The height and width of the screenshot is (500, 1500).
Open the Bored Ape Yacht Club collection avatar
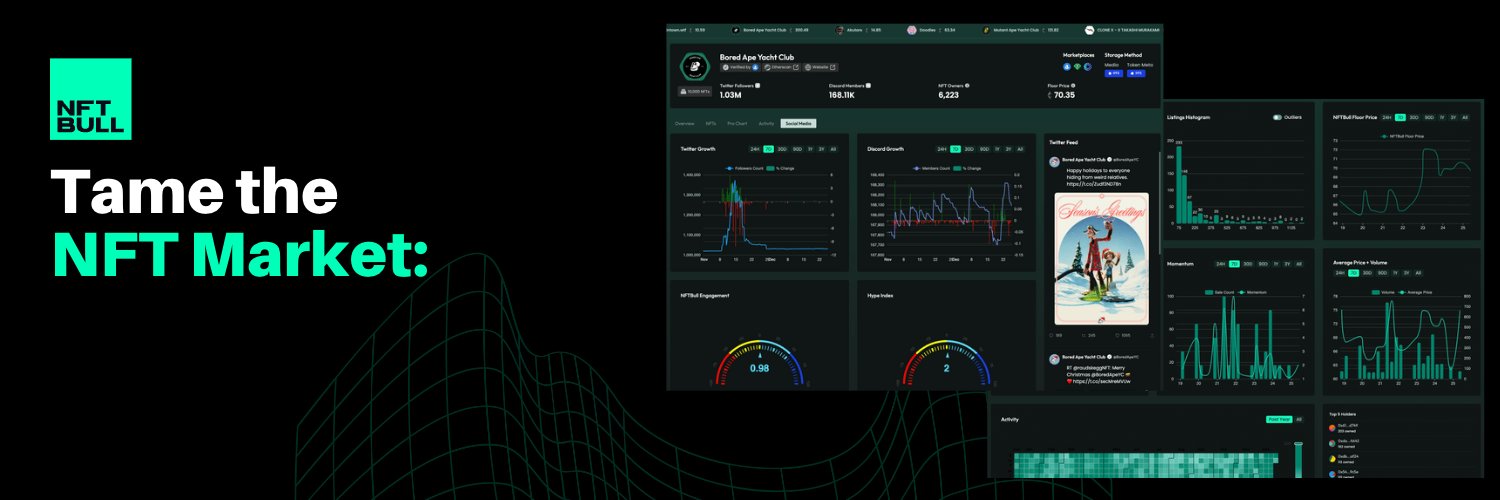point(695,66)
